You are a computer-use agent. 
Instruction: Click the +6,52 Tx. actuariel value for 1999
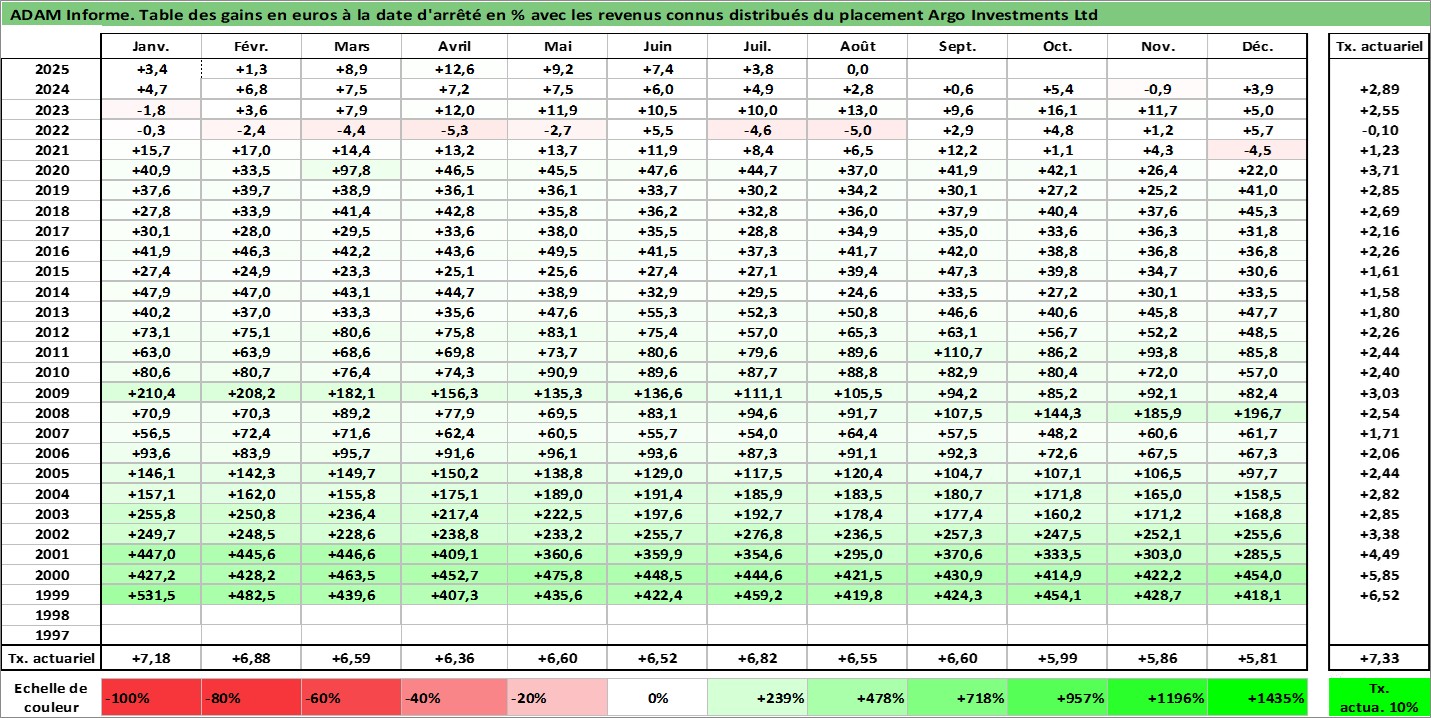1379,595
